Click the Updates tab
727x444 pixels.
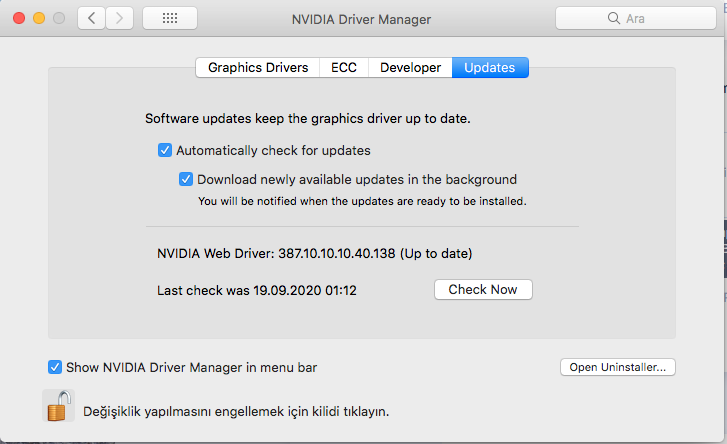pos(490,68)
